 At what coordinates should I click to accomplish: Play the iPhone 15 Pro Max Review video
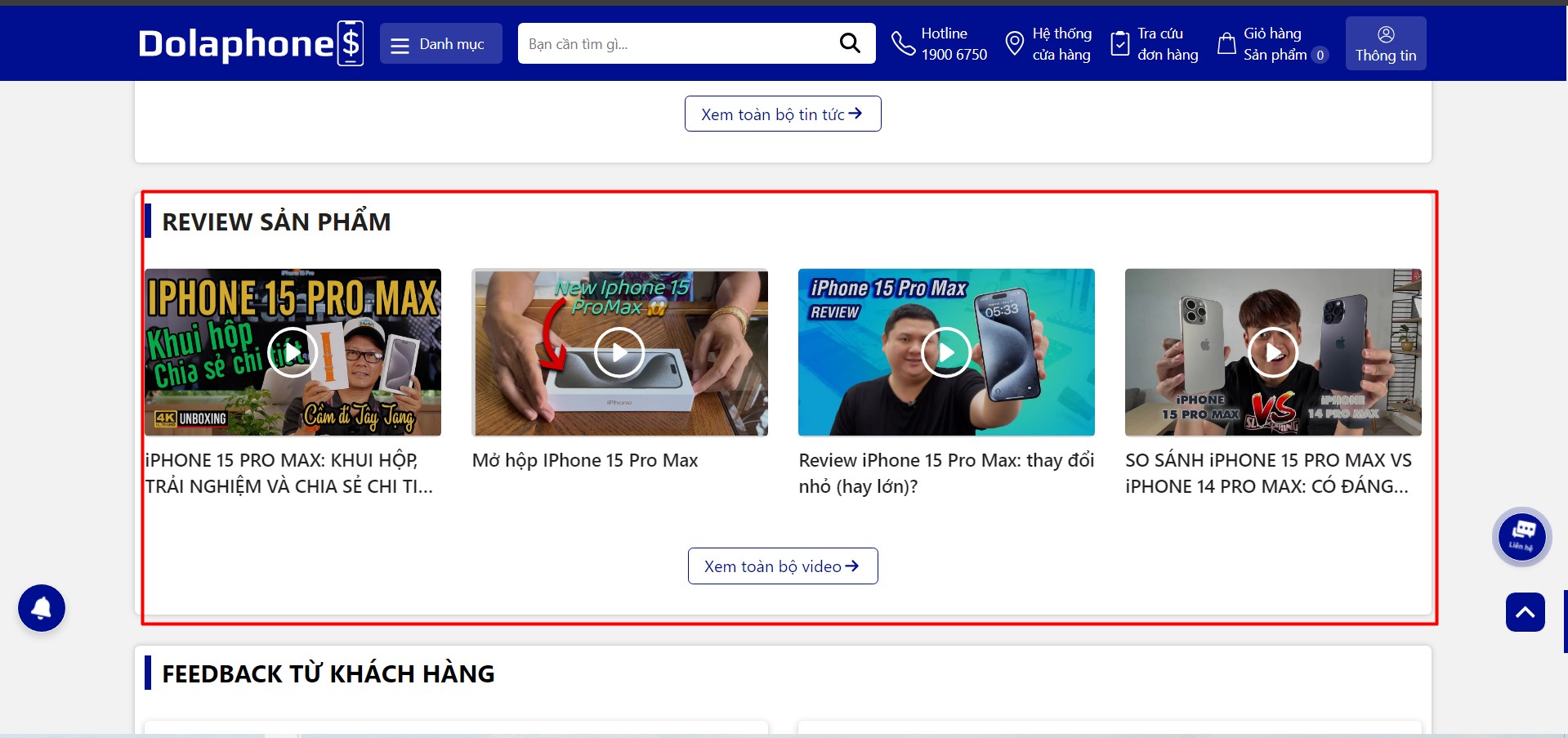tap(946, 352)
